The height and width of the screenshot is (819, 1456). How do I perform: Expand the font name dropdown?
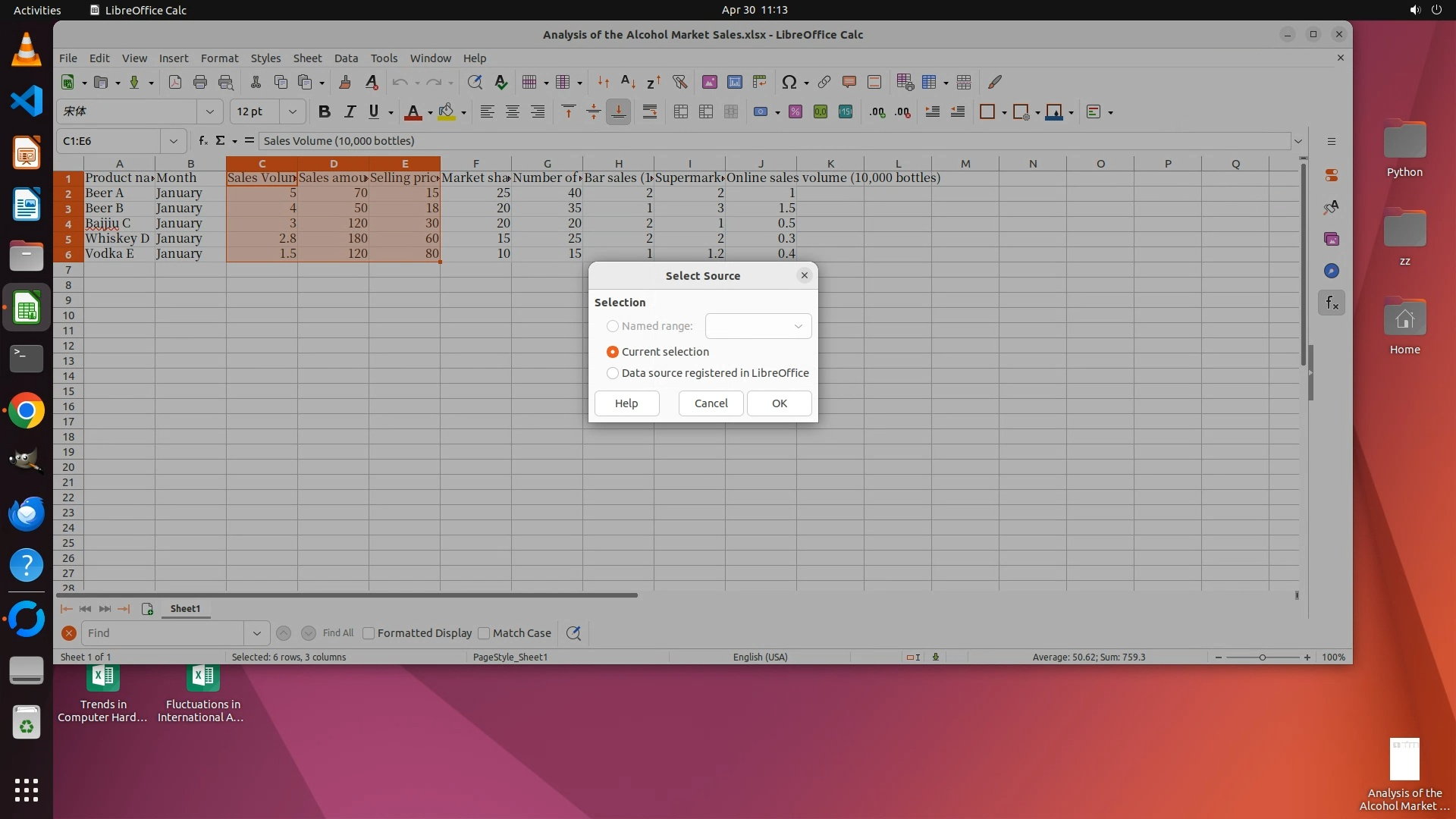210,111
